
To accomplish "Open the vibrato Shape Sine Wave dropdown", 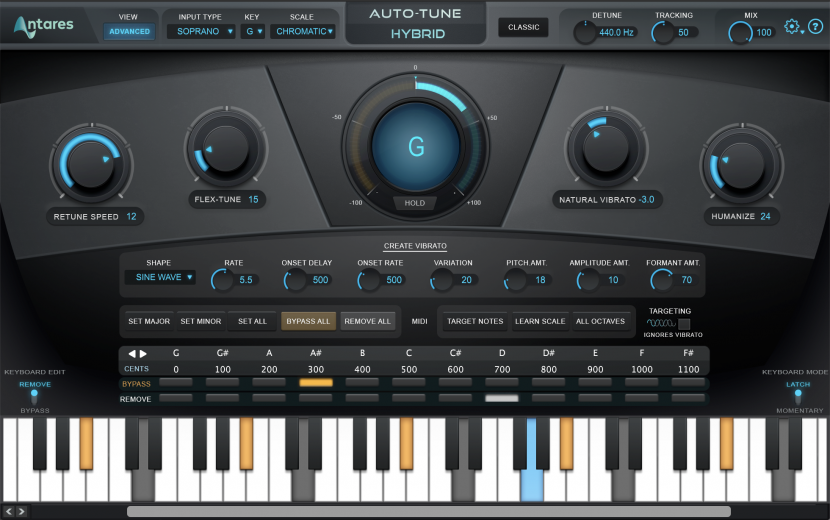I will [160, 277].
